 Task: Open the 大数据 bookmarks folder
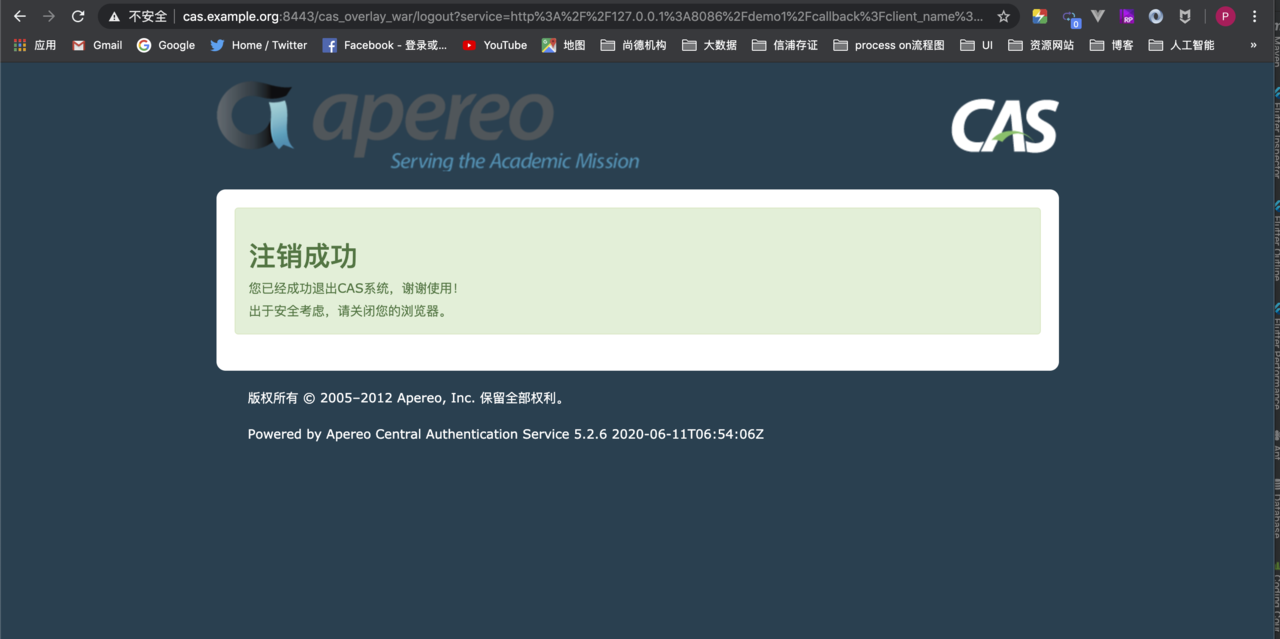pos(710,45)
